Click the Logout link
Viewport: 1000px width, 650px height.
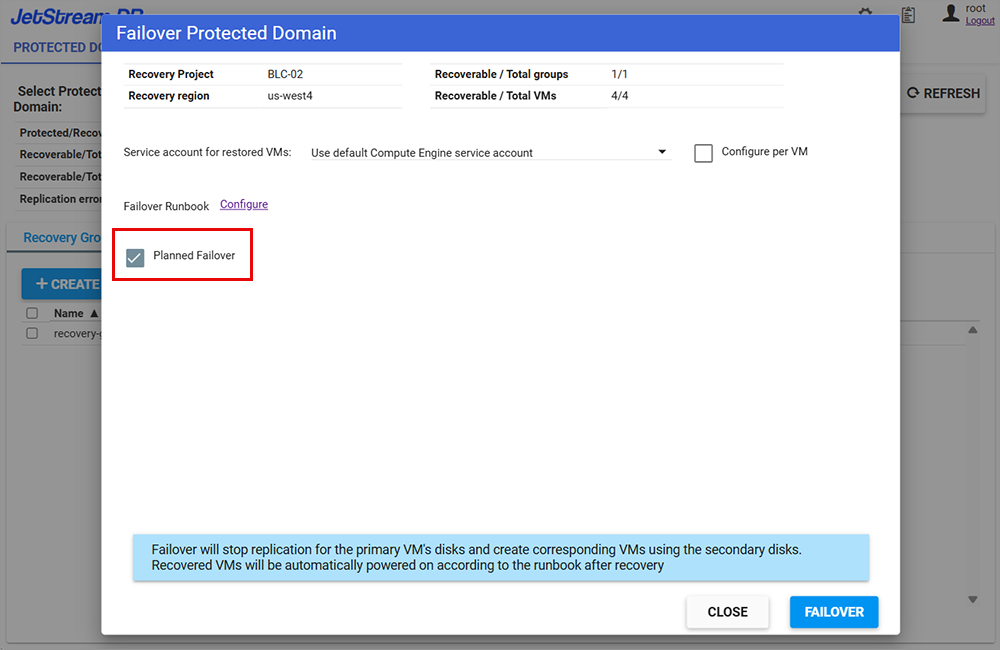[980, 21]
